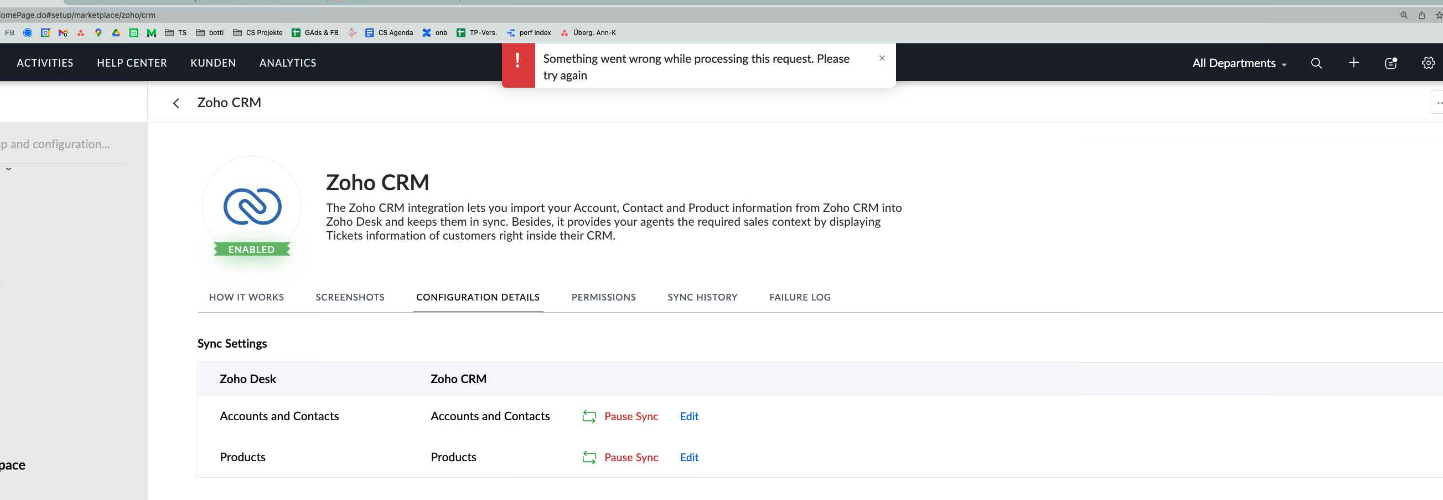1443x500 pixels.
Task: Switch to the Sync History tab
Action: click(703, 297)
